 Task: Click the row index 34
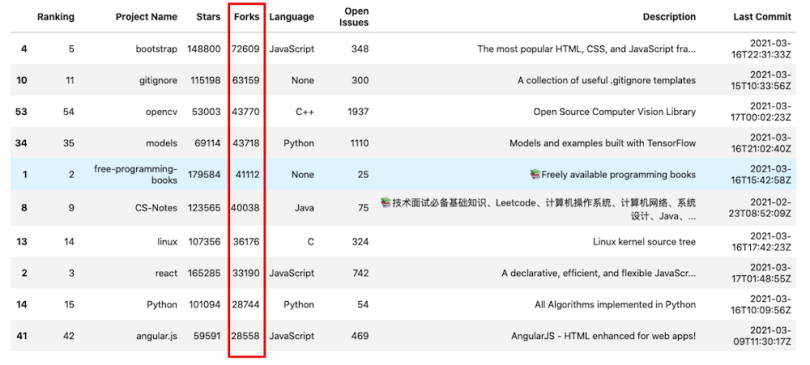(x=21, y=143)
